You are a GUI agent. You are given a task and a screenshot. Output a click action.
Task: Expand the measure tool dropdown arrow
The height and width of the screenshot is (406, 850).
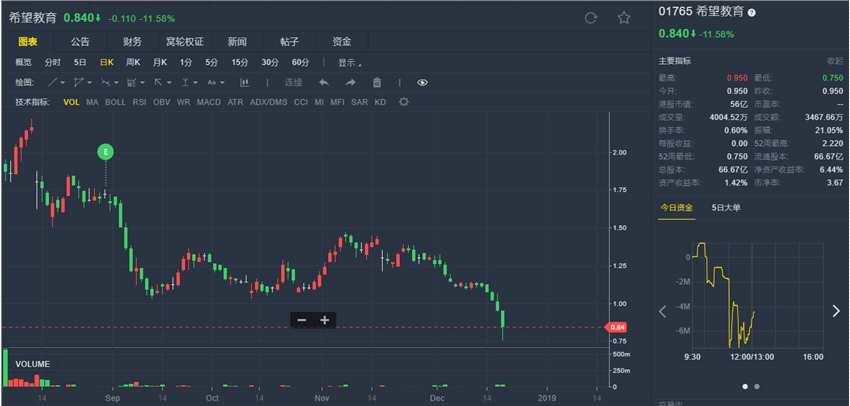point(196,83)
